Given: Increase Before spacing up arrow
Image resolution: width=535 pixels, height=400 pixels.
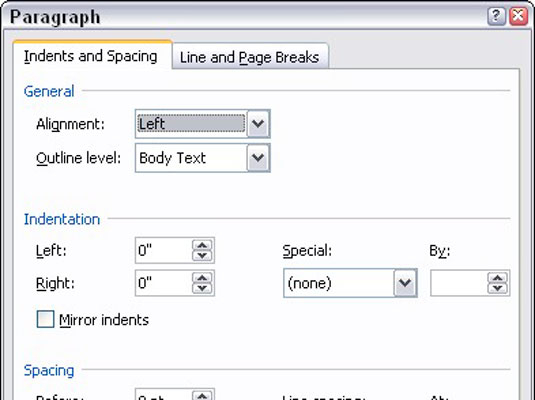Looking at the screenshot, I should pyautogui.click(x=202, y=396).
